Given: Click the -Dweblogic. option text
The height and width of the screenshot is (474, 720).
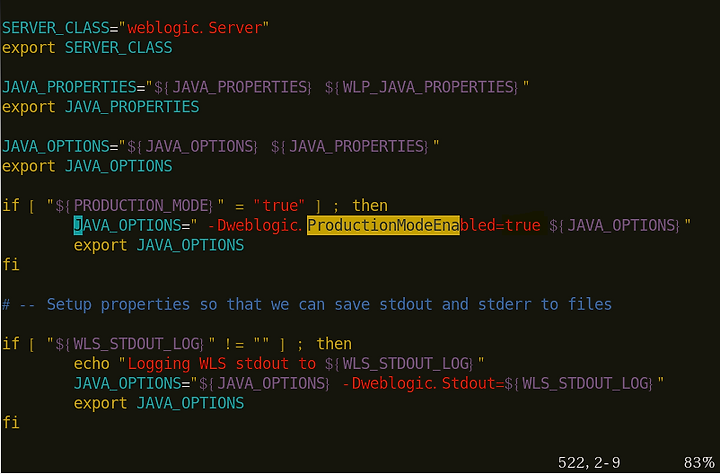Looking at the screenshot, I should point(254,225).
